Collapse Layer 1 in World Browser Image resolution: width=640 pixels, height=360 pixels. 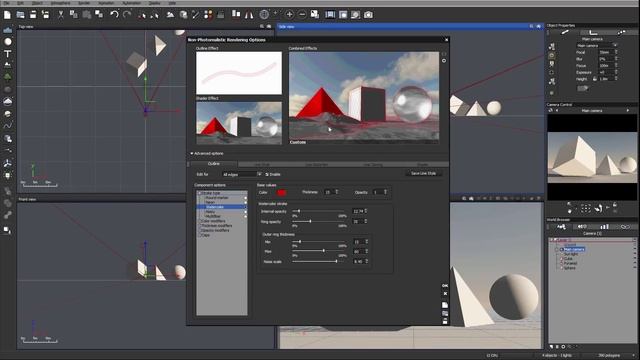[x=551, y=240]
